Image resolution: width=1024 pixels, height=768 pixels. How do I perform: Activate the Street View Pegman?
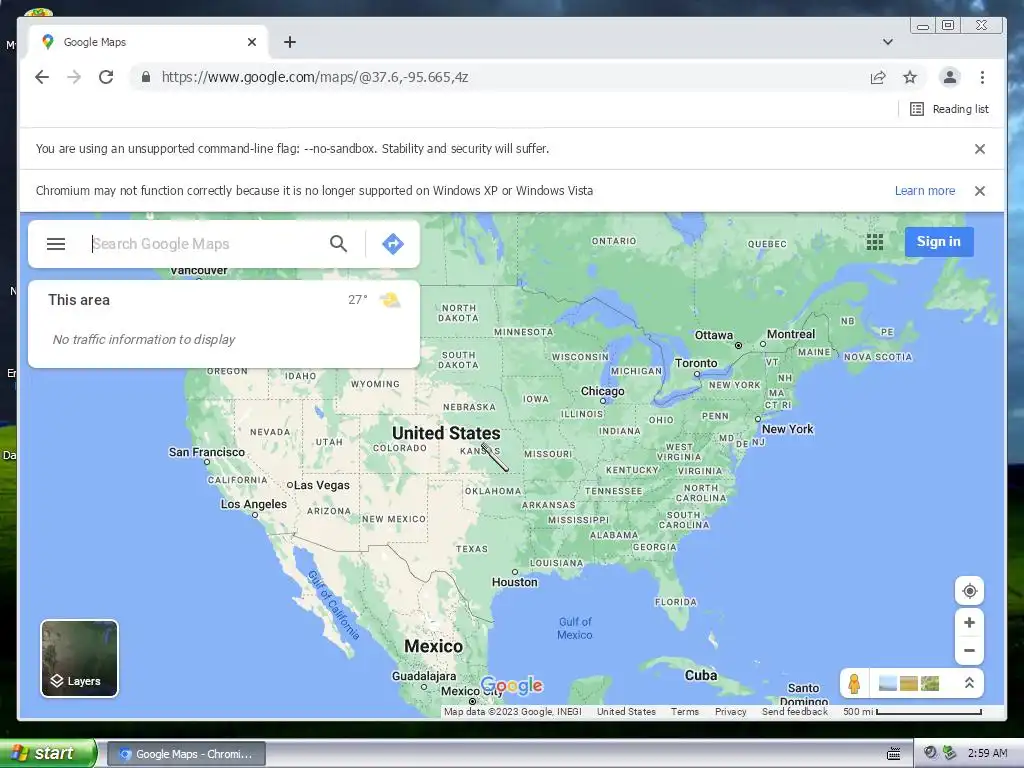pos(854,684)
